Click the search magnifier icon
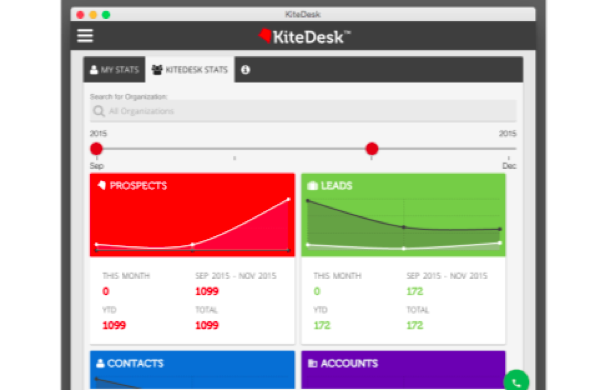 [99, 111]
